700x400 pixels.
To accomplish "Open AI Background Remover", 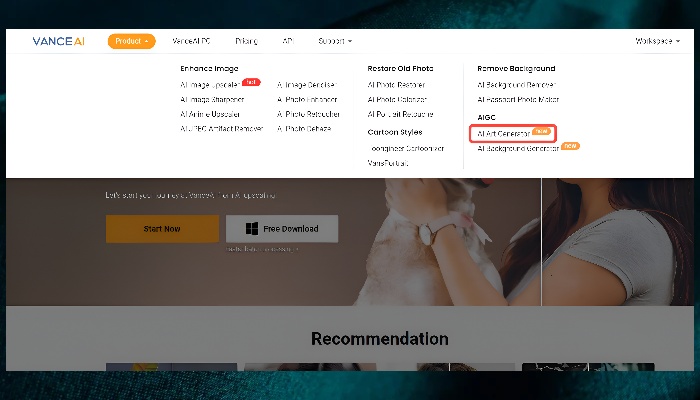I will (x=515, y=85).
